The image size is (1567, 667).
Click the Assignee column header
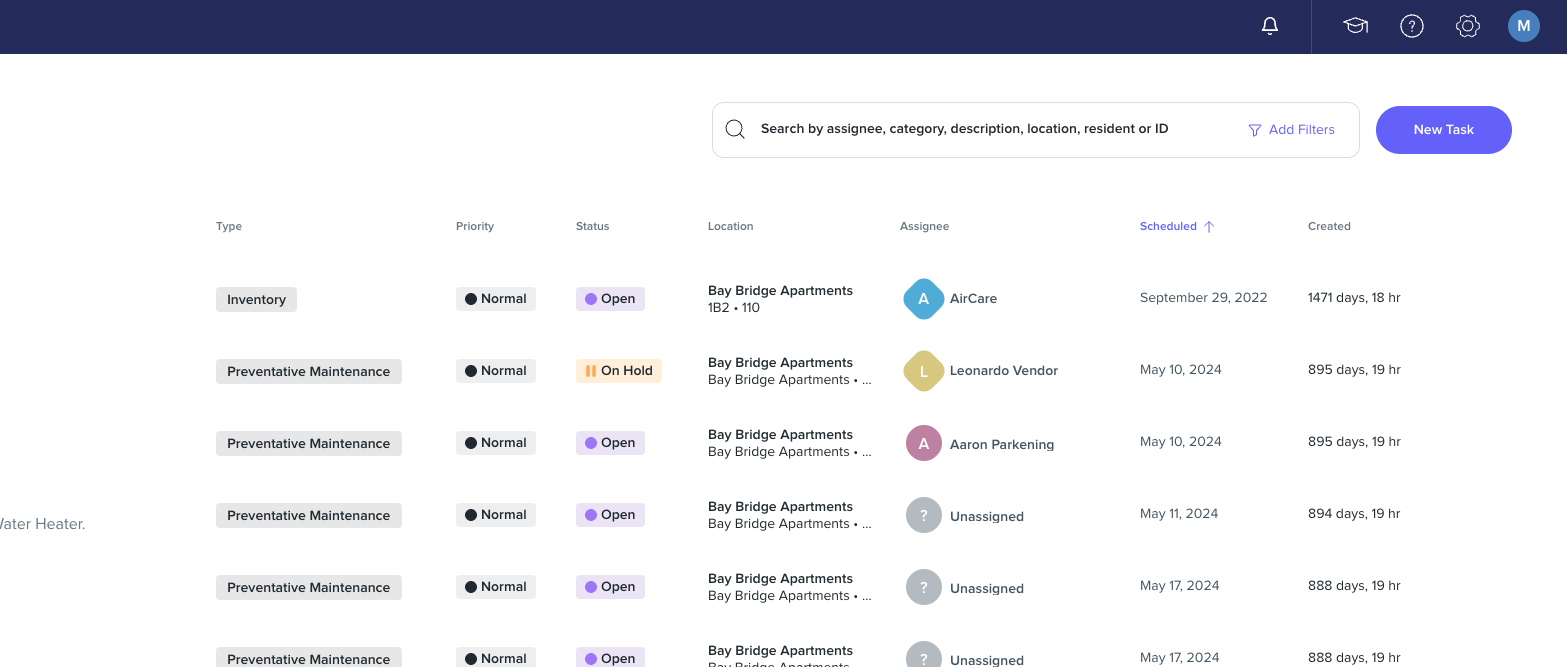point(924,226)
